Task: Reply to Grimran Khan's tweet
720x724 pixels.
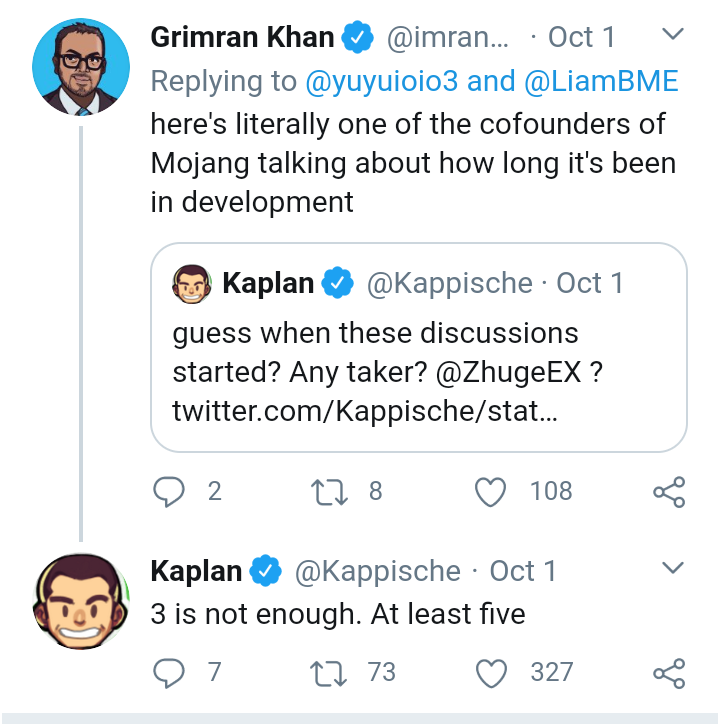Action: [x=169, y=491]
